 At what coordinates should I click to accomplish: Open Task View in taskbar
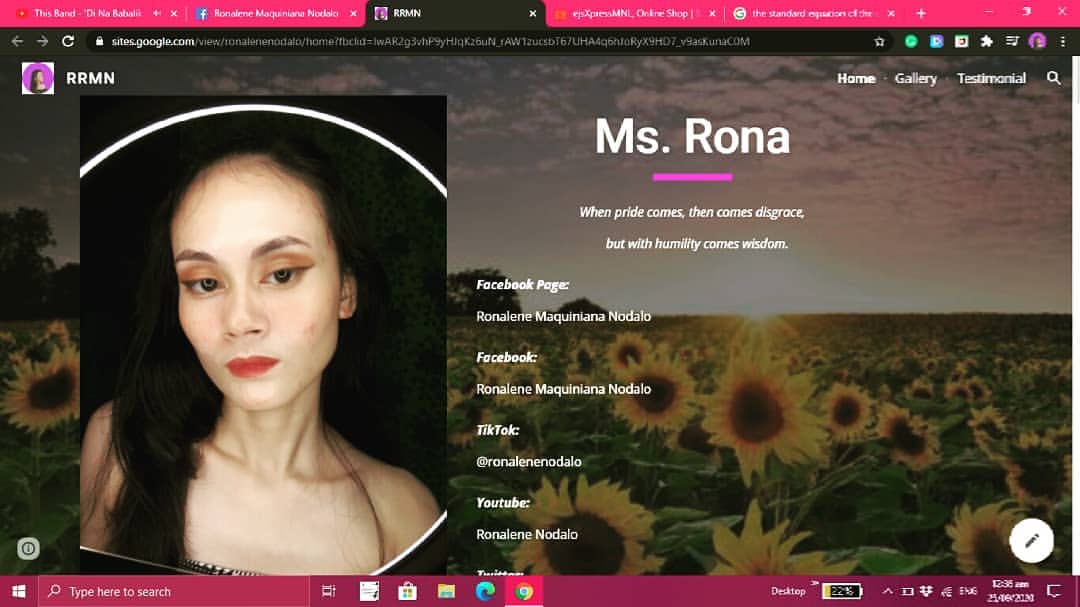tap(329, 591)
